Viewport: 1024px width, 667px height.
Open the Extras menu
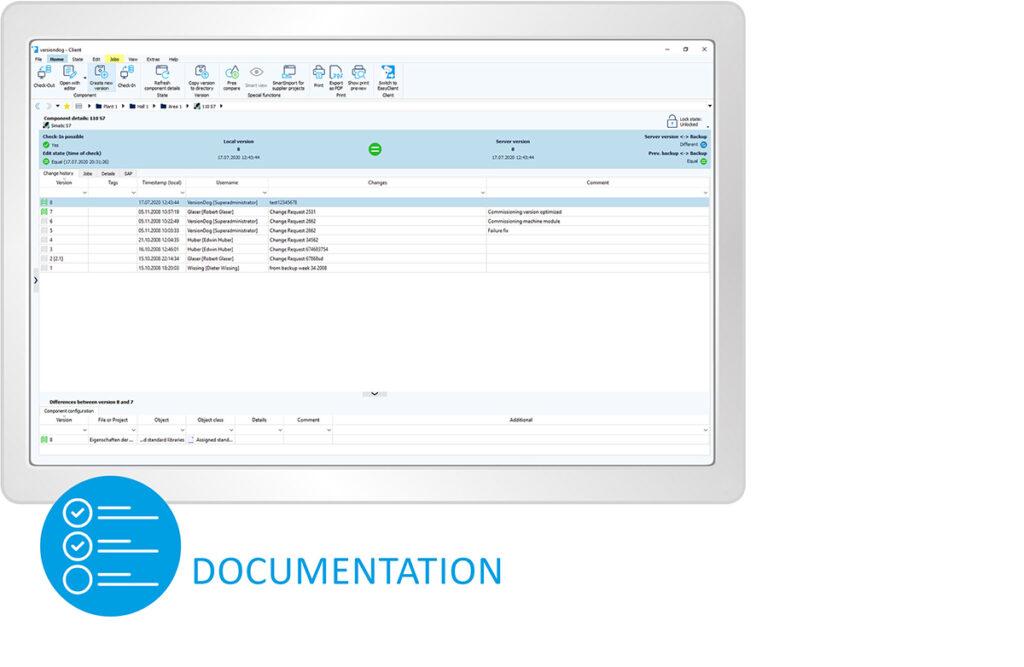153,59
